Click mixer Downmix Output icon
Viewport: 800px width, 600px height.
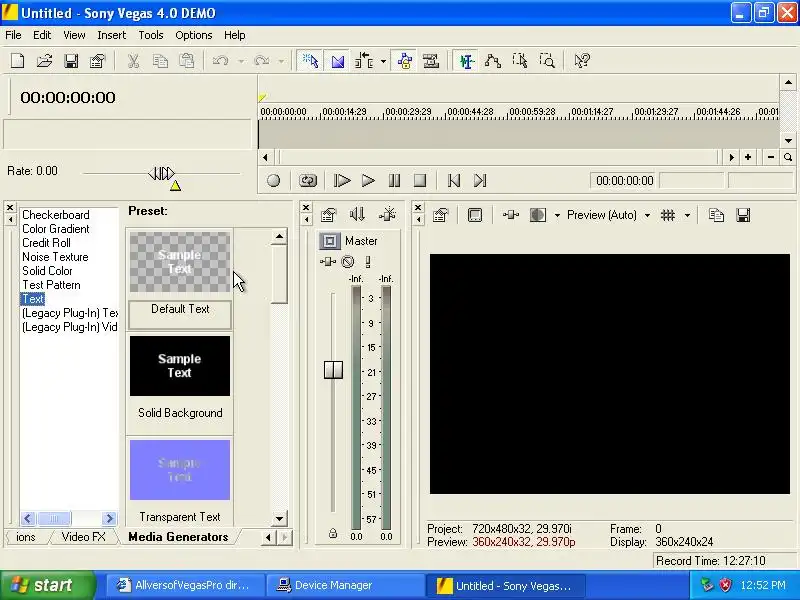tap(358, 215)
